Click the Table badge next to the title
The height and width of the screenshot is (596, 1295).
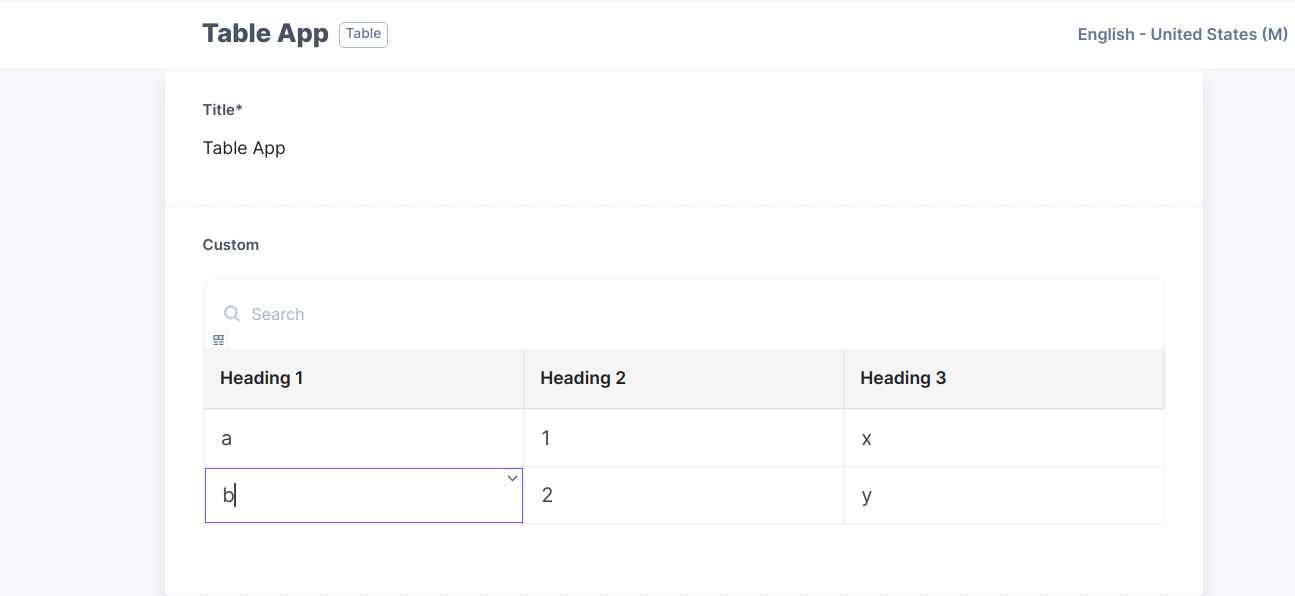pos(363,34)
